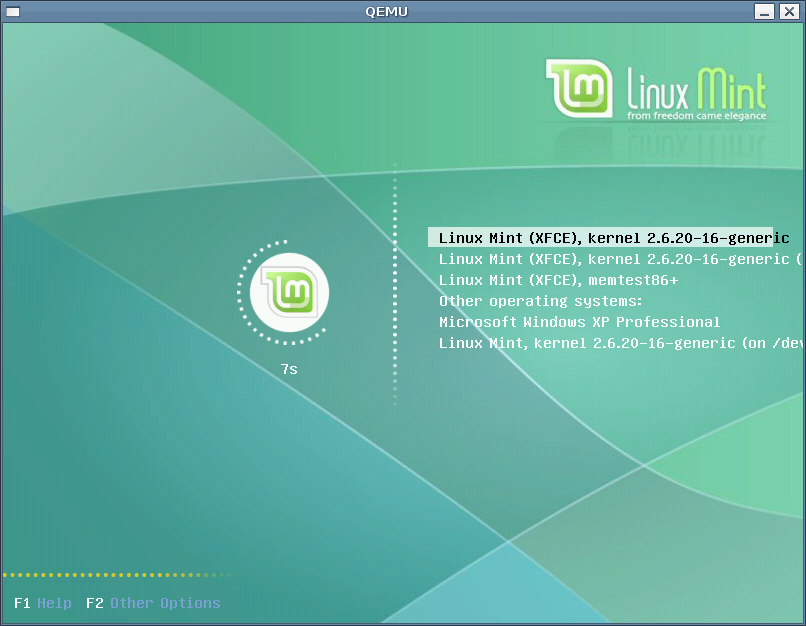Click the 7s countdown text
Image resolution: width=806 pixels, height=626 pixels.
pos(289,369)
